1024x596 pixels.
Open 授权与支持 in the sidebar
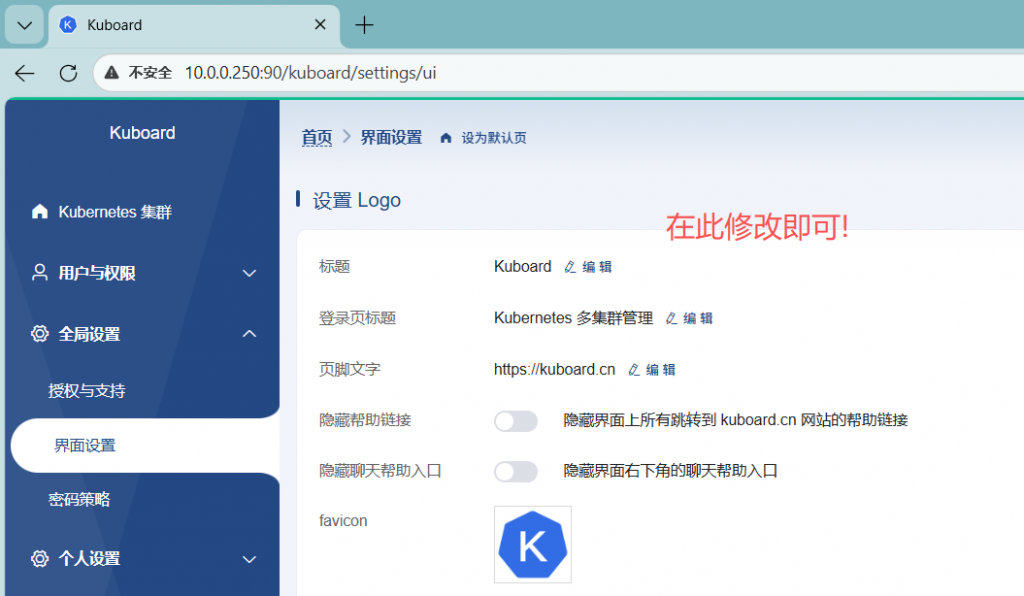[x=87, y=391]
